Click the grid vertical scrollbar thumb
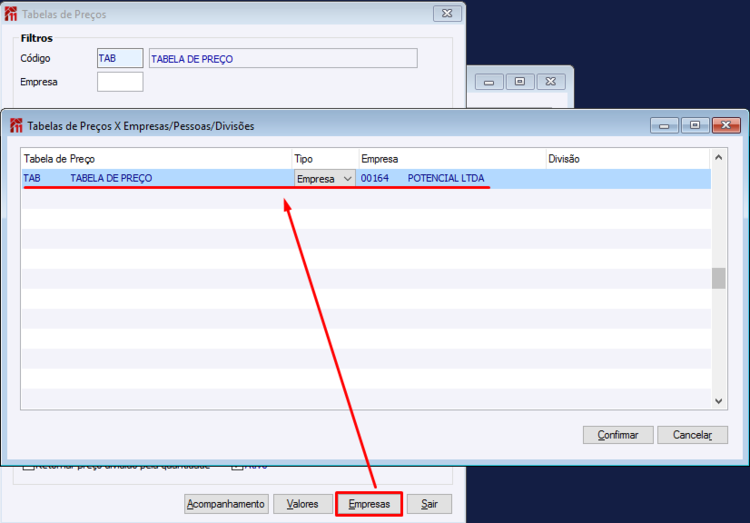Screen dimensions: 750x523 pos(718,278)
